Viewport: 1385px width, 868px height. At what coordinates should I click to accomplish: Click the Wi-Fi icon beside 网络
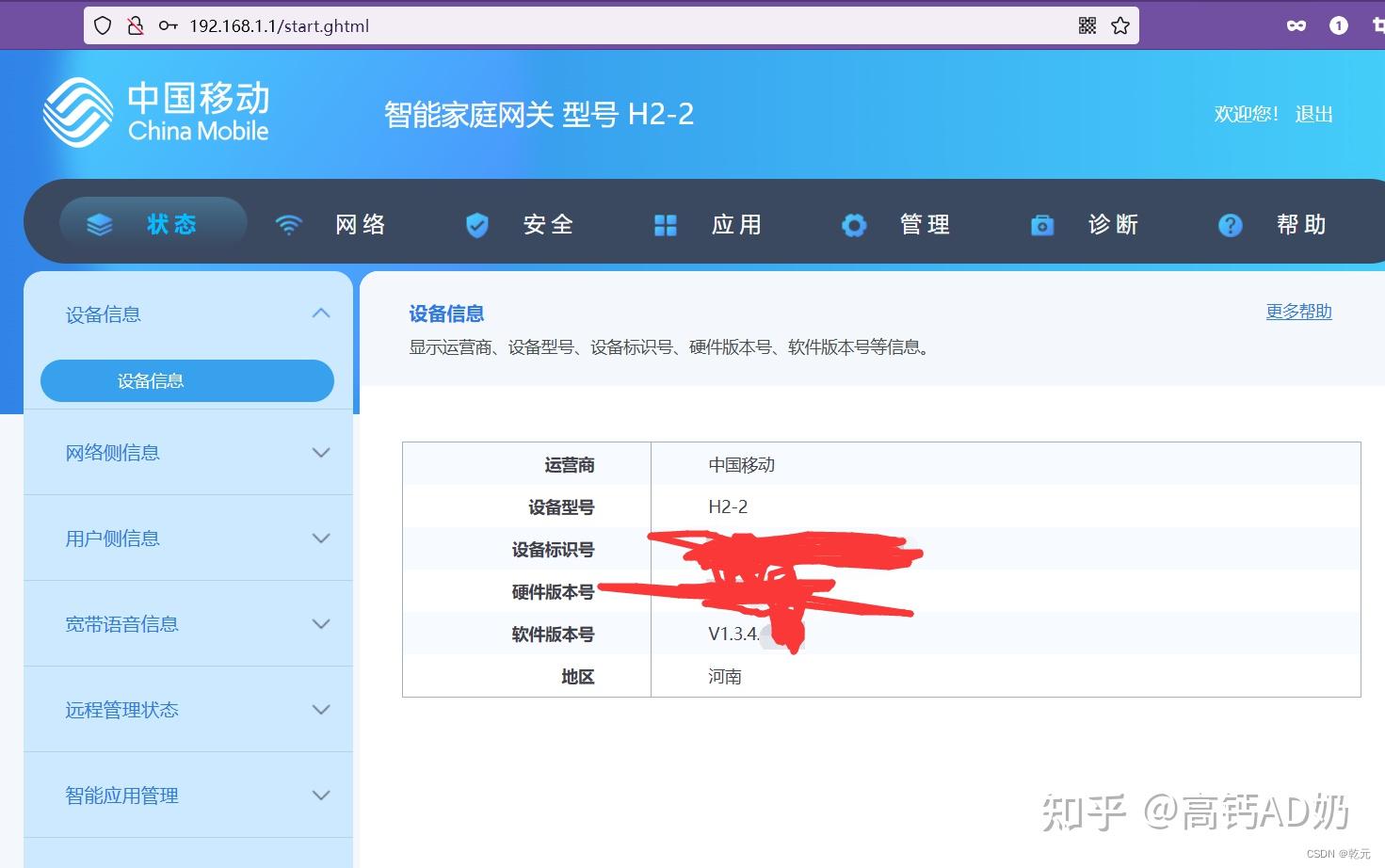click(288, 225)
